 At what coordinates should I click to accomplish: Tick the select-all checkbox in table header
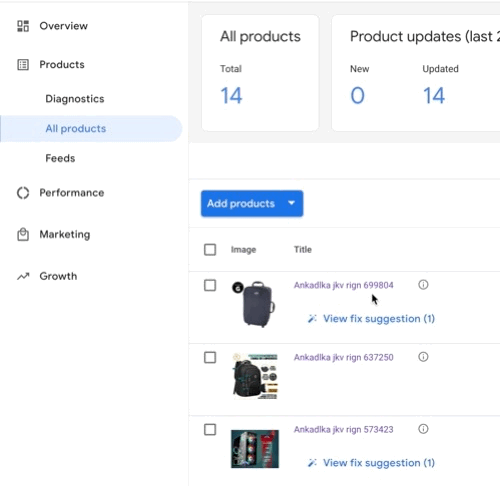[210, 249]
